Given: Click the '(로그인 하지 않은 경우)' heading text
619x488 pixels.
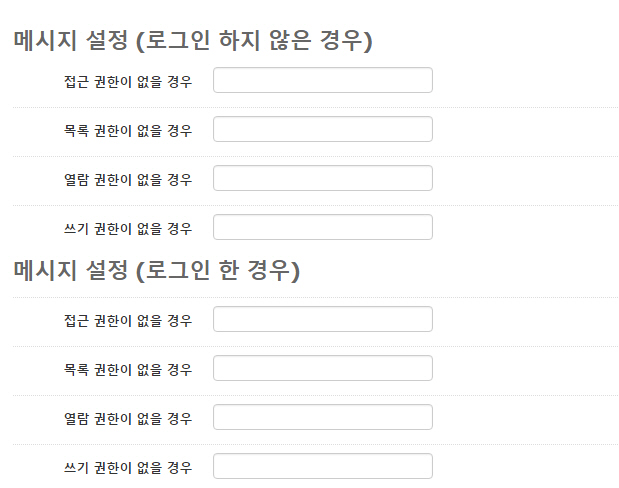Looking at the screenshot, I should (x=254, y=41).
